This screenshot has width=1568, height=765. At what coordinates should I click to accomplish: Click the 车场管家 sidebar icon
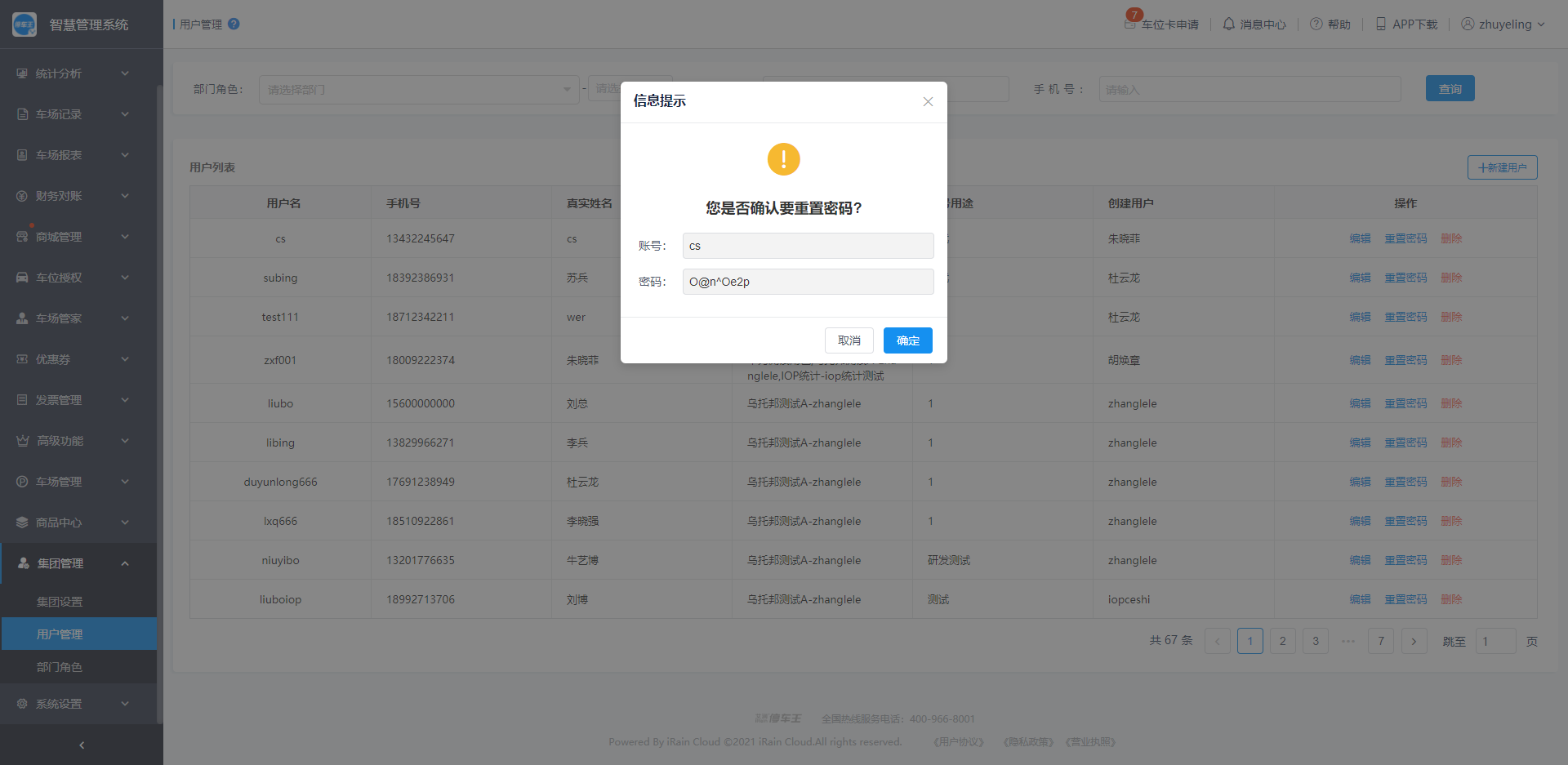[x=22, y=318]
